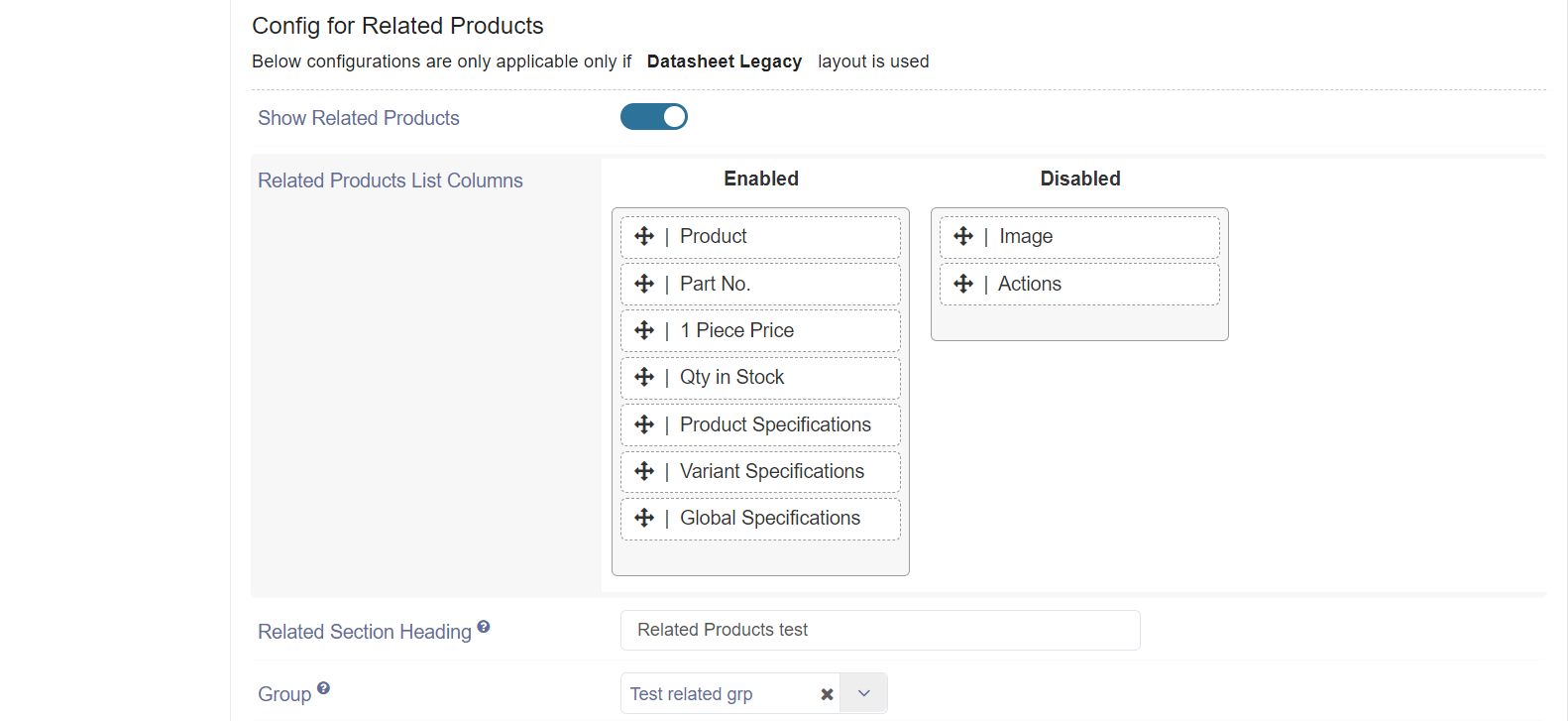The image size is (1568, 721).
Task: Clear the Test related grp selection
Action: point(827,694)
